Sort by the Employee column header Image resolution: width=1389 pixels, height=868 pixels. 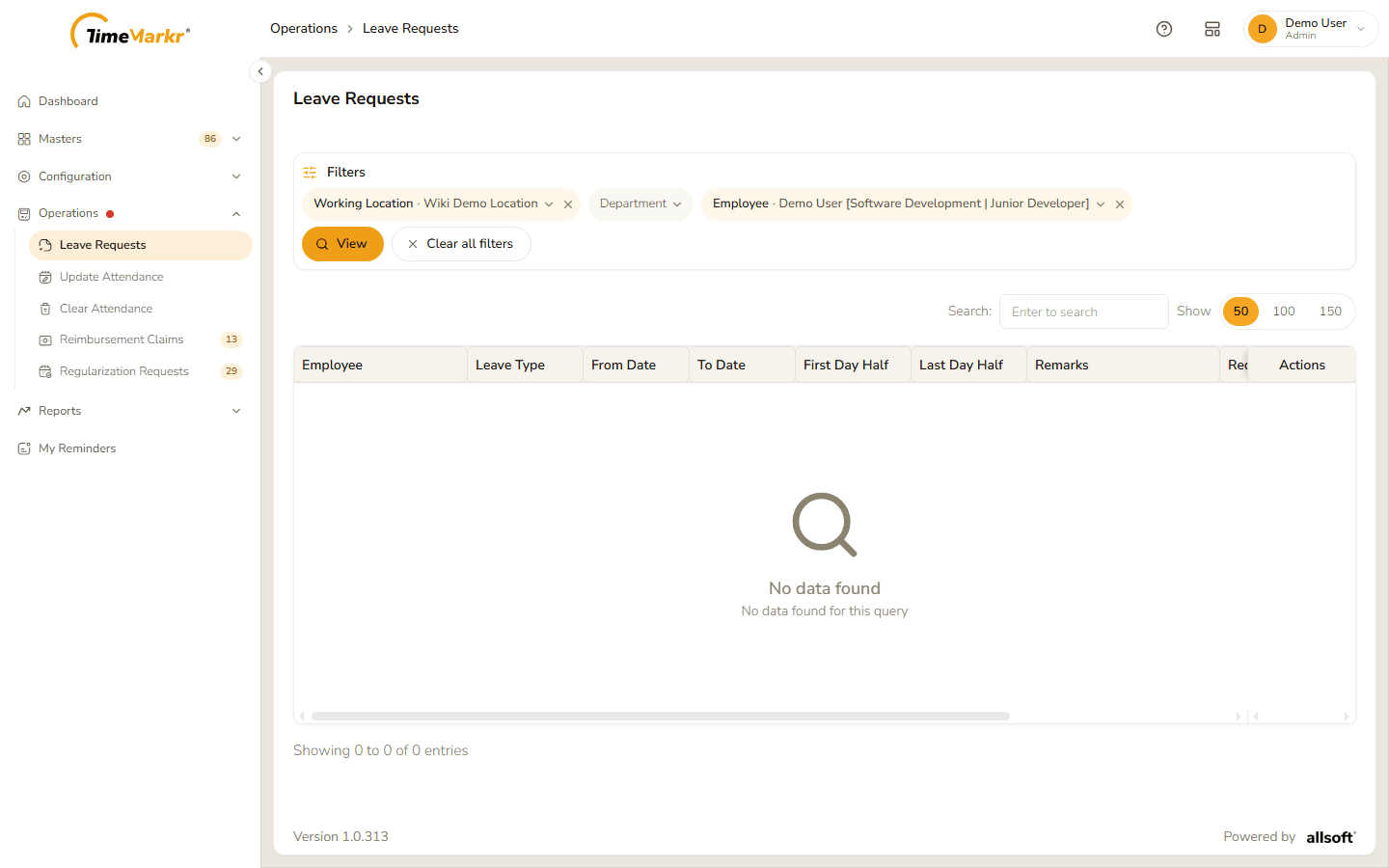(380, 365)
